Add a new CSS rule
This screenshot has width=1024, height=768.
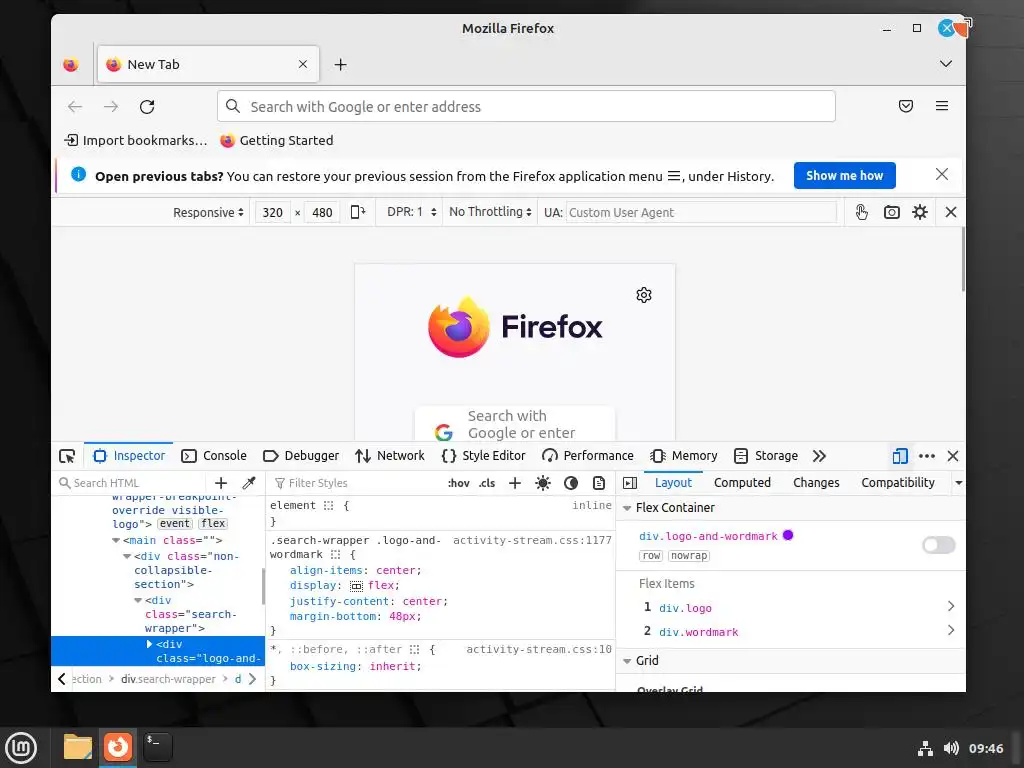pyautogui.click(x=515, y=483)
